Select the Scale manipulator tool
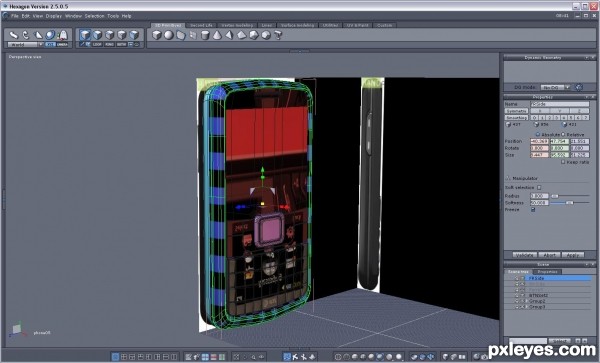 point(38,35)
